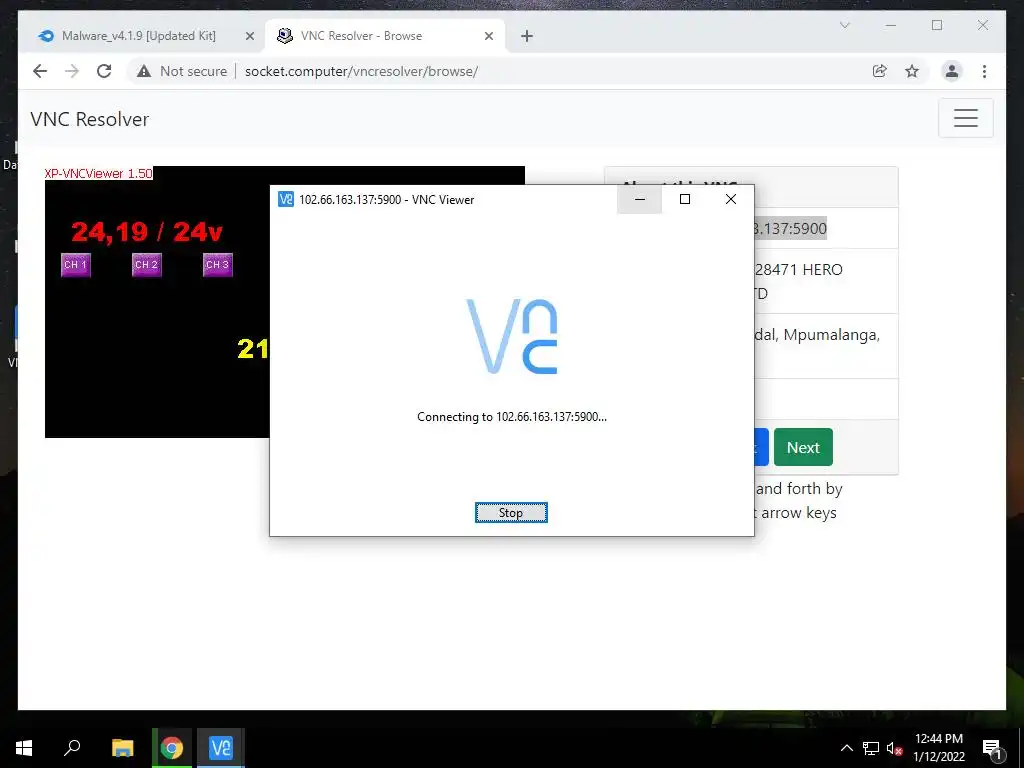Open the notification center icon
Image resolution: width=1024 pixels, height=768 pixels.
click(x=993, y=749)
